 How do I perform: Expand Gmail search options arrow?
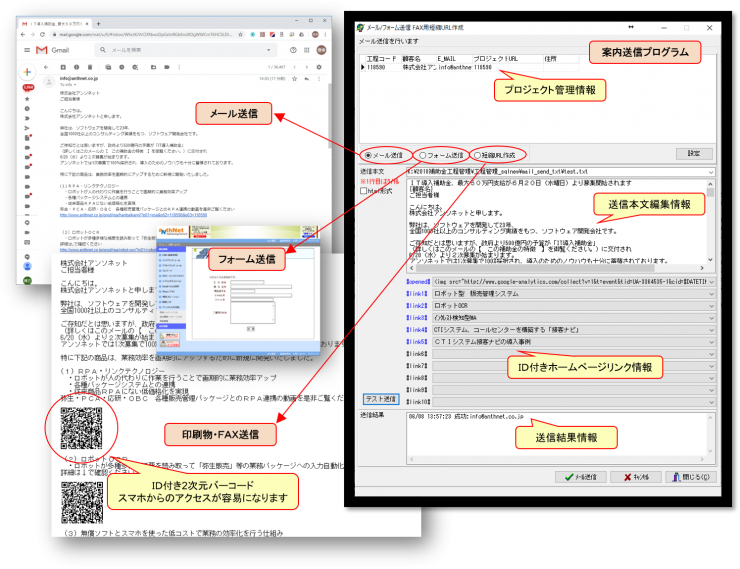pyautogui.click(x=269, y=50)
